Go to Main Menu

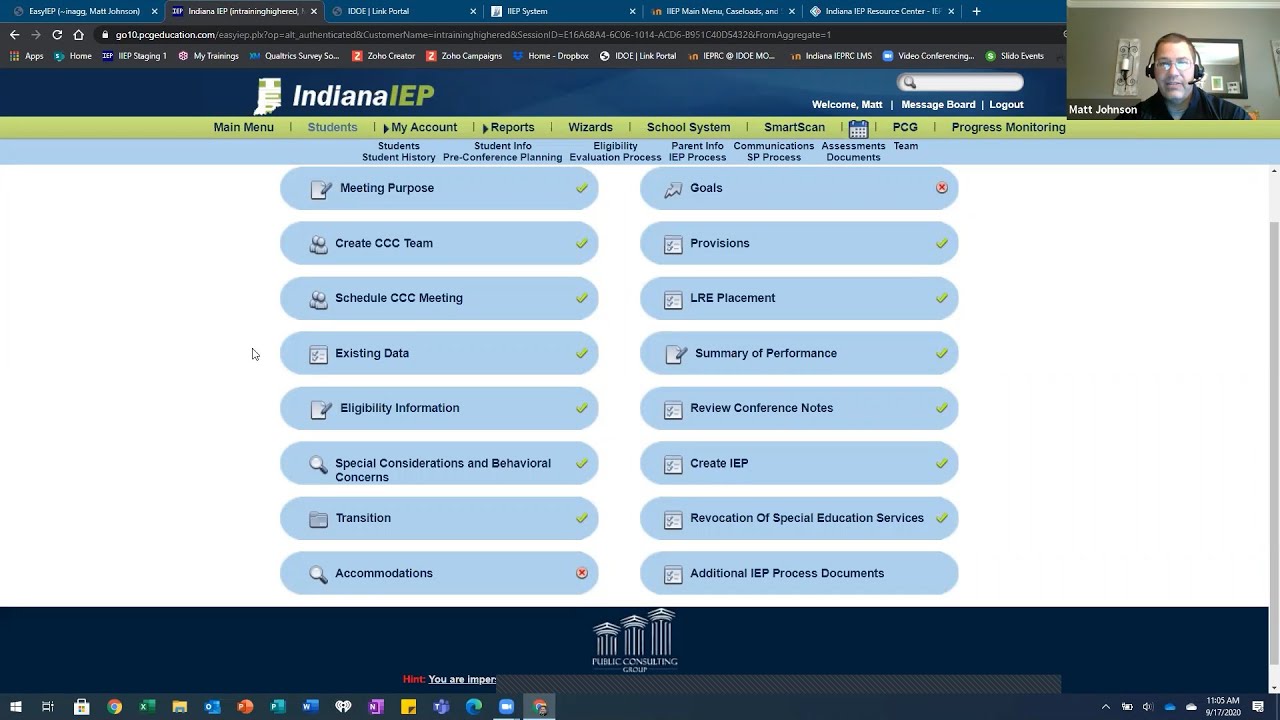243,127
